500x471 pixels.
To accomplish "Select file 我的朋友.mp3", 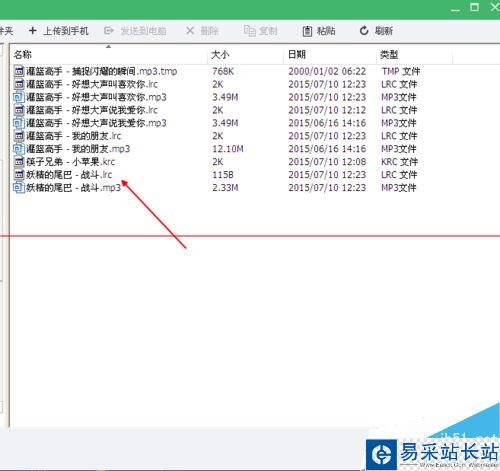I will click(78, 149).
